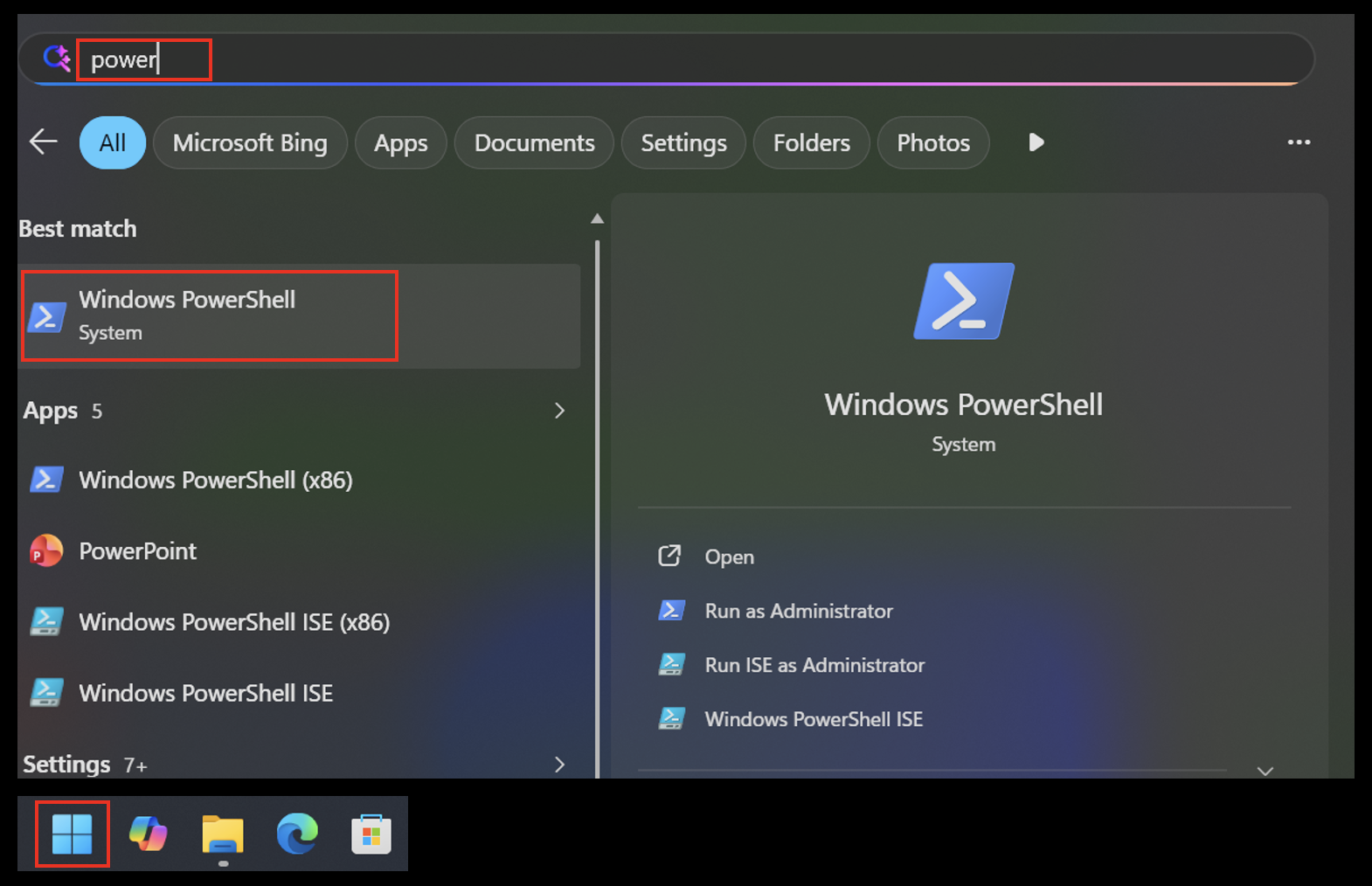This screenshot has height=886, width=1372.
Task: Switch to the Photos filter tab
Action: coord(933,142)
